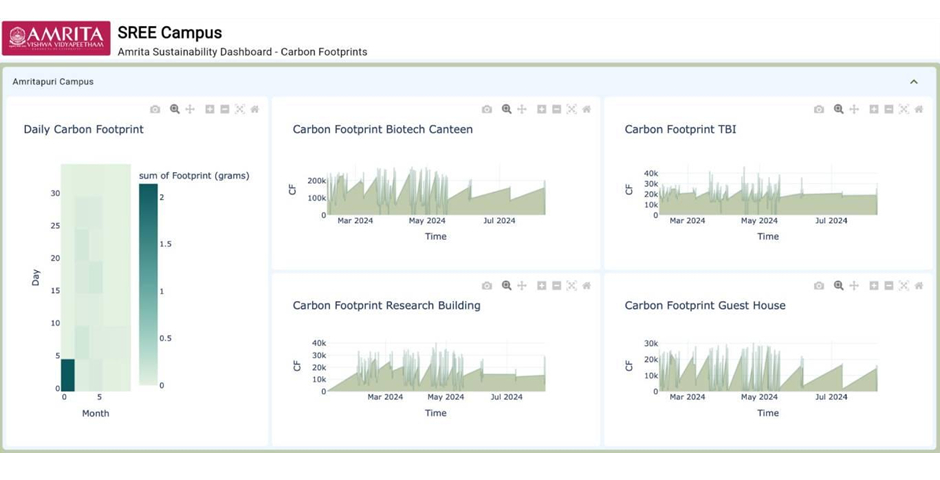Viewport: 940px width, 480px height.
Task: Reset axes on the TBI chart
Action: coord(919,109)
